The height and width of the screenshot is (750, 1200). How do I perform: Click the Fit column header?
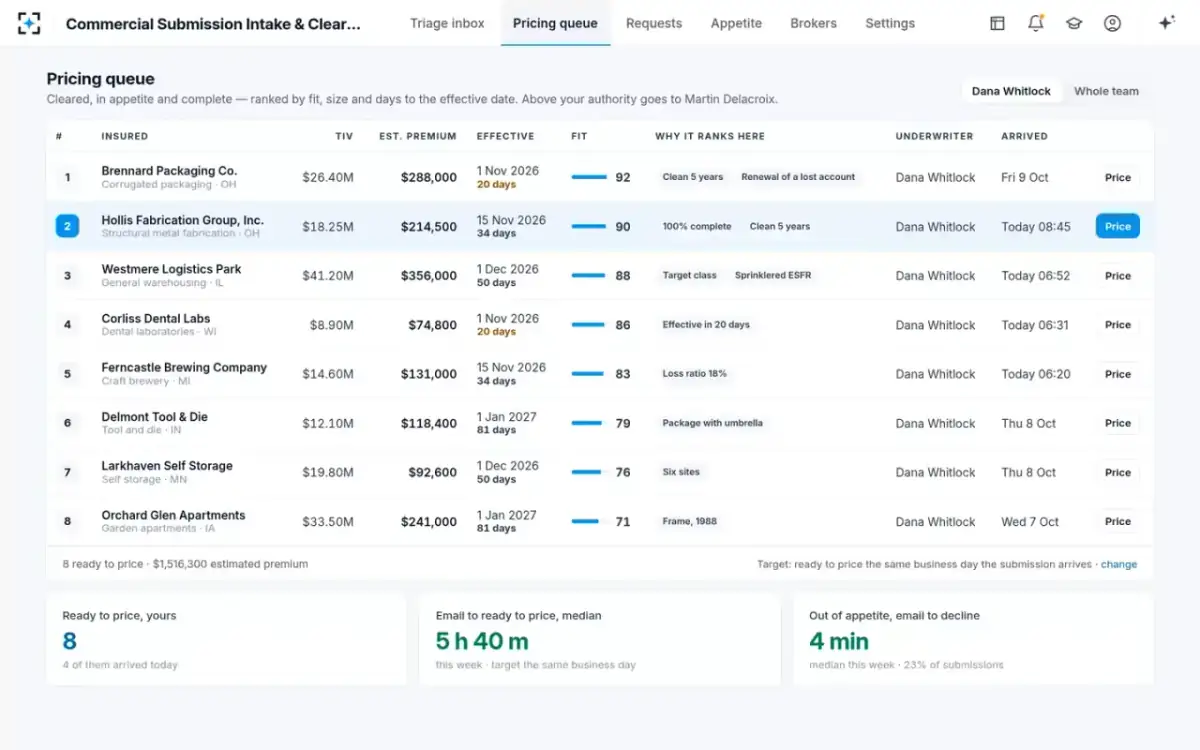579,136
